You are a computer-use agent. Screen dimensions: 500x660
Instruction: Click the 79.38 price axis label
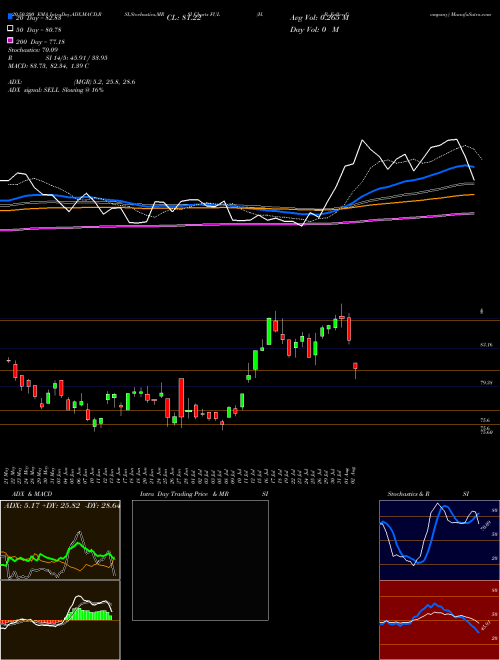pyautogui.click(x=486, y=383)
